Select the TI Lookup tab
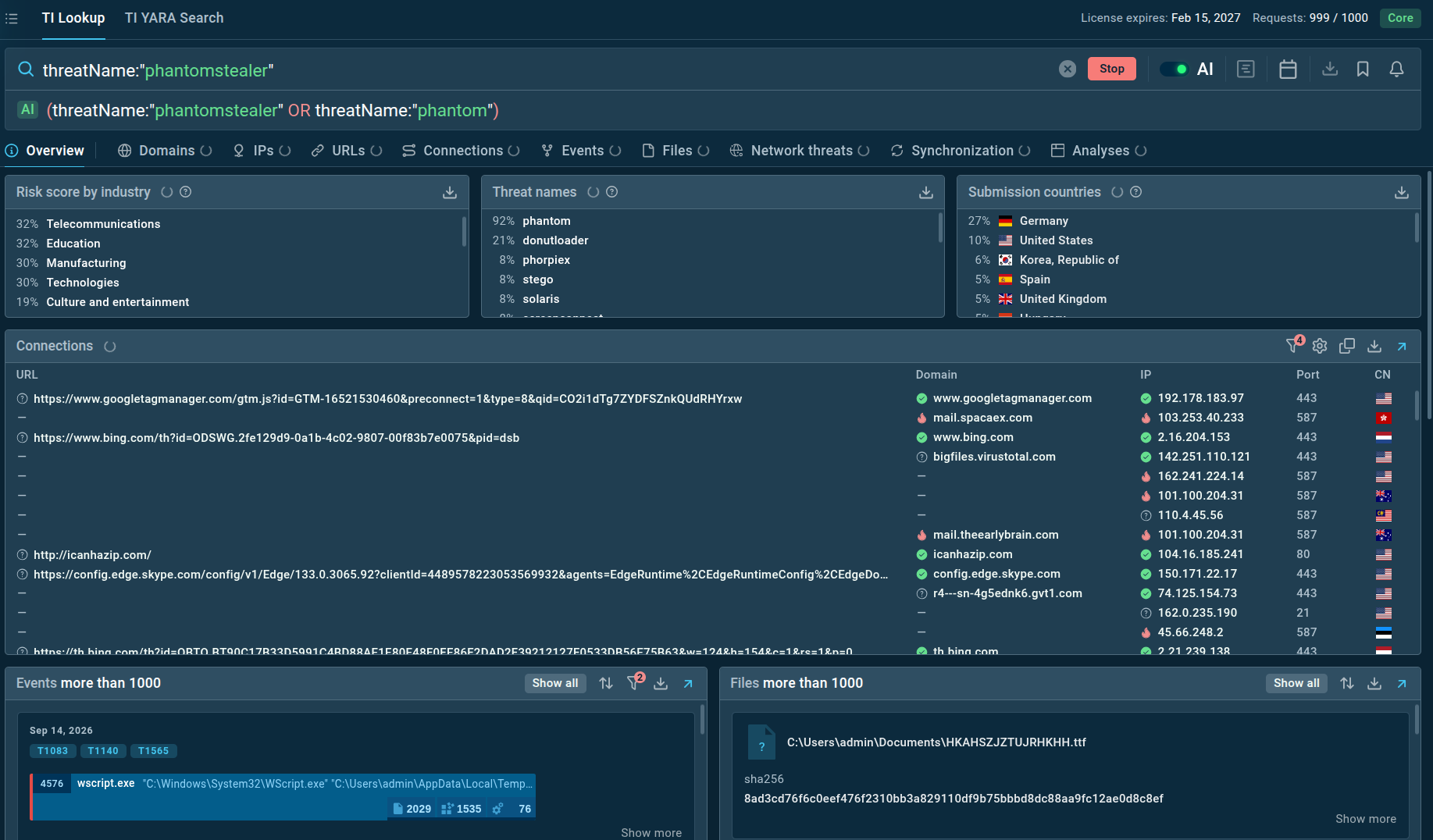 click(x=73, y=18)
